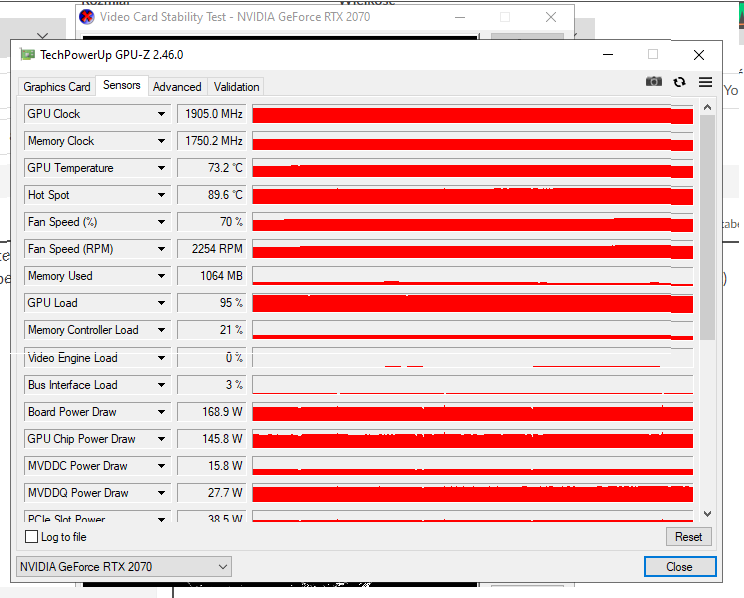The height and width of the screenshot is (598, 744).
Task: Click the GPU Clock graph
Action: [x=473, y=114]
